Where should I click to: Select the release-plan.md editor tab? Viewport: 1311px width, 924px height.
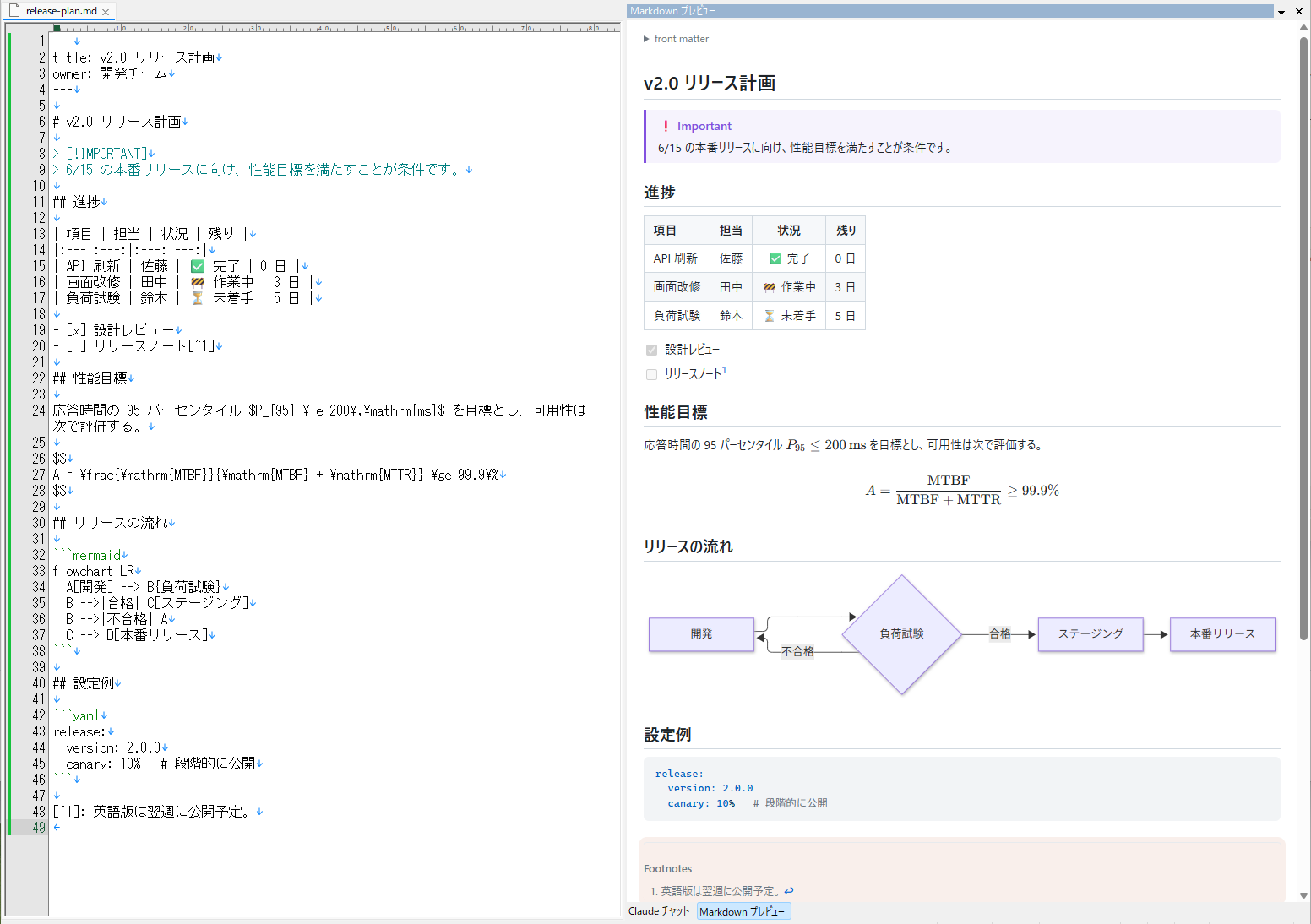pyautogui.click(x=61, y=11)
